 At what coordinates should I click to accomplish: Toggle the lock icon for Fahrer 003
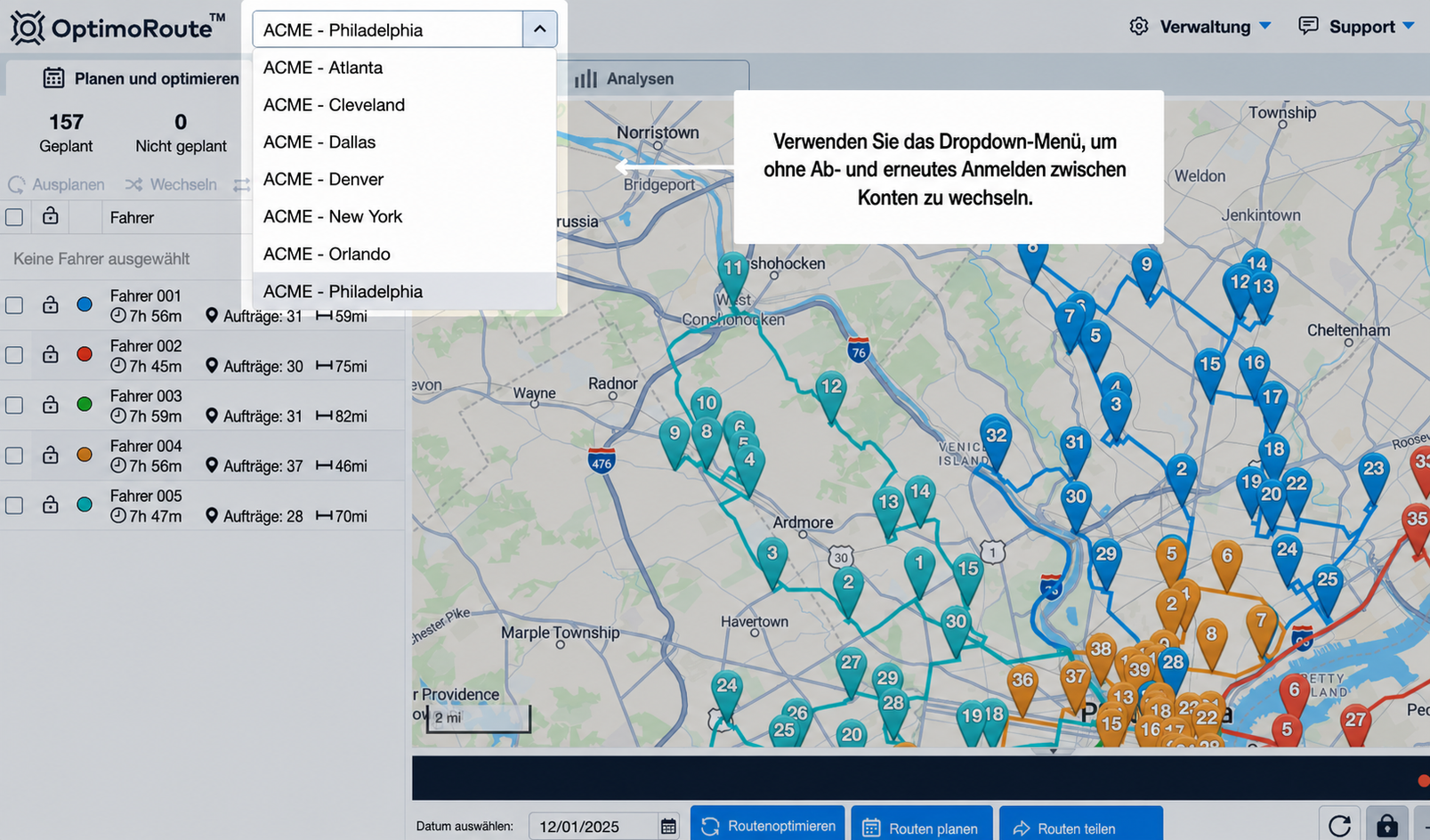tap(51, 404)
